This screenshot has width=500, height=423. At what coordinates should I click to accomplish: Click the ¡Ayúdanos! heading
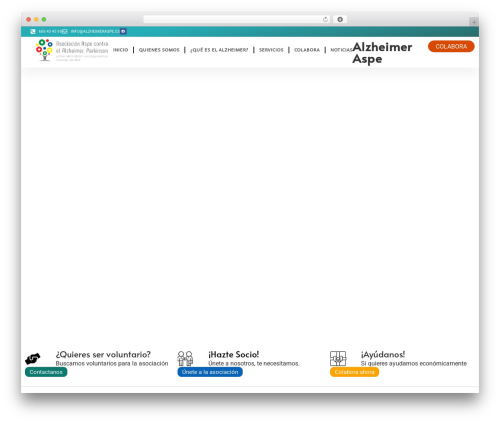click(383, 354)
